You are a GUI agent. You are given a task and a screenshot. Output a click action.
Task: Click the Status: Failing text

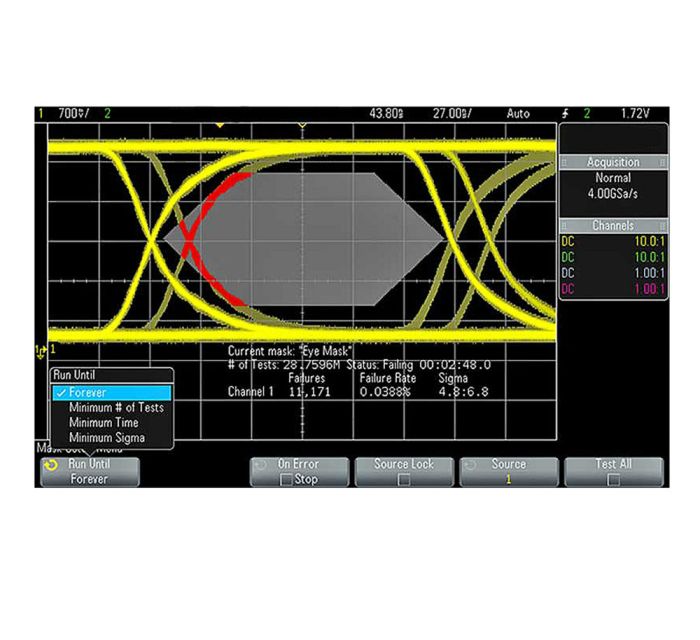380,365
